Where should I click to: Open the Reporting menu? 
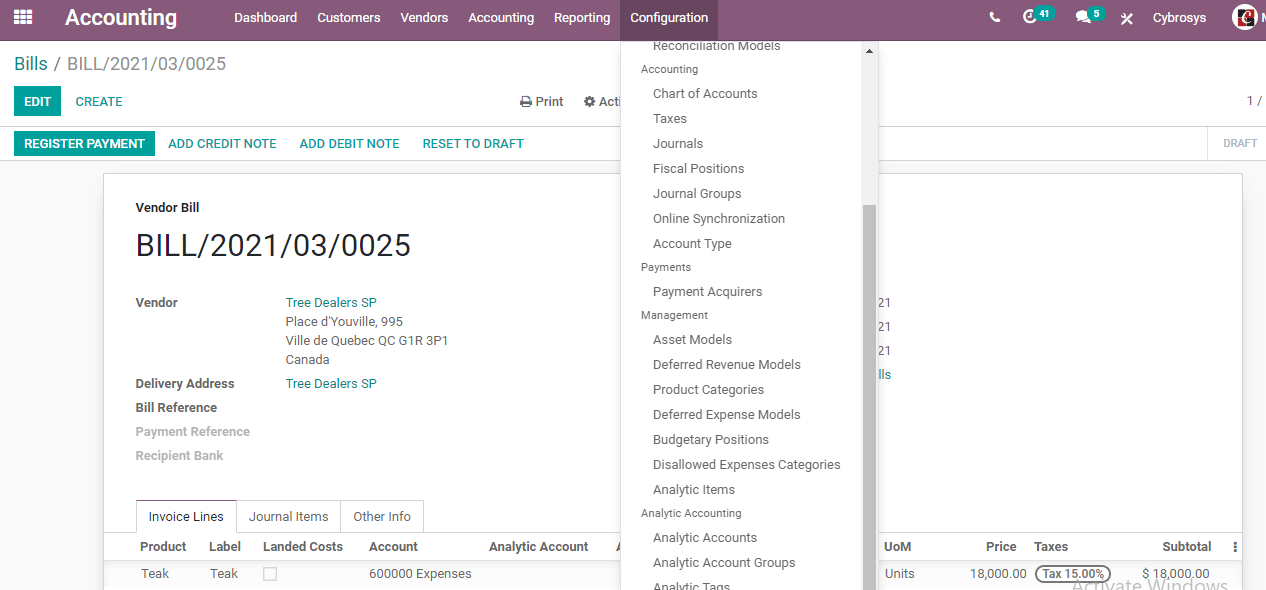coord(582,18)
